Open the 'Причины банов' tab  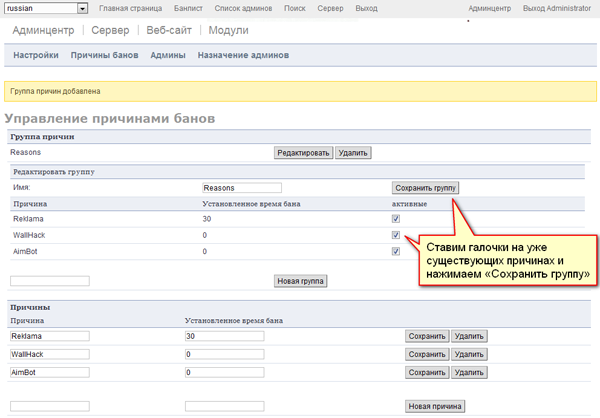(x=104, y=55)
